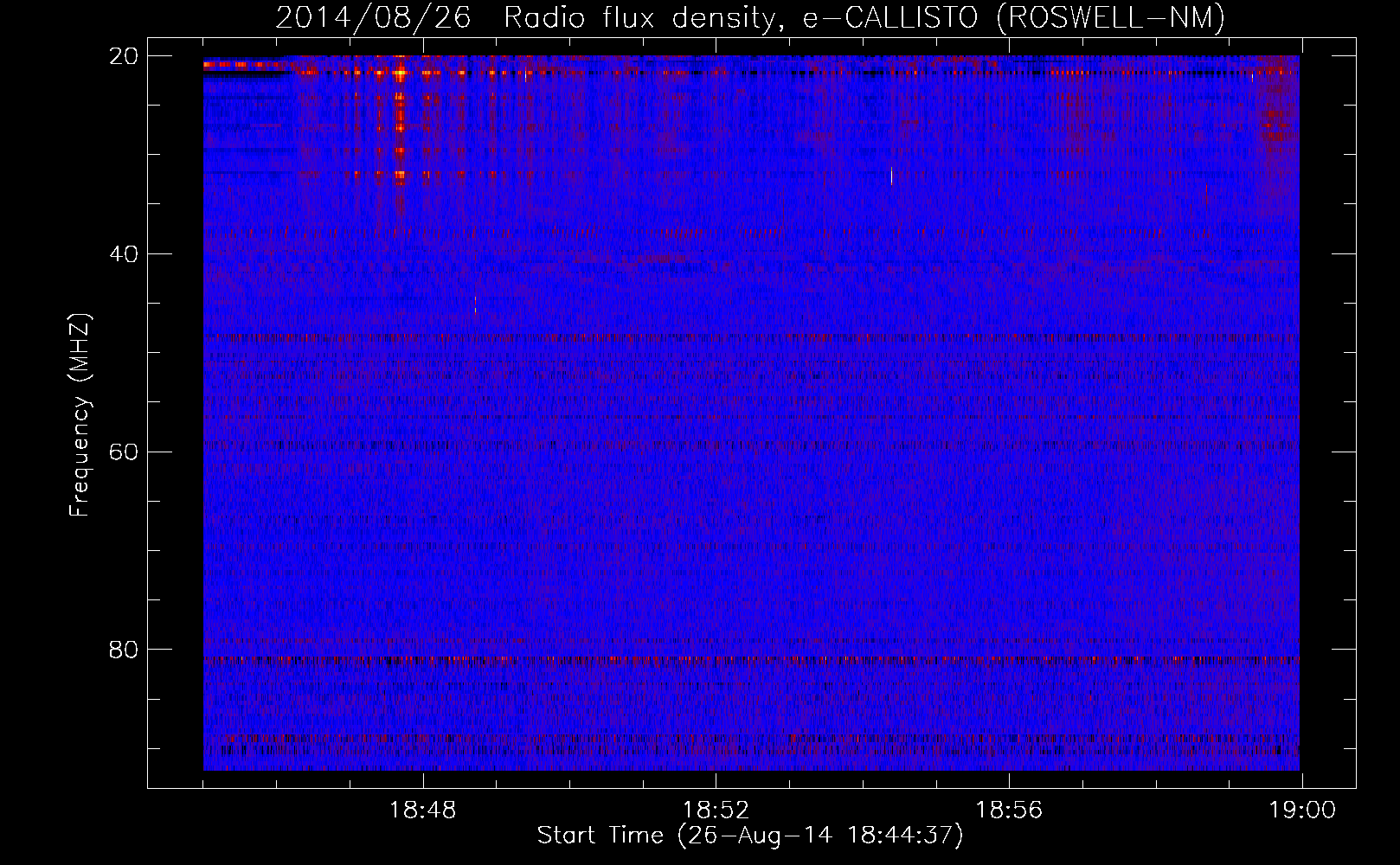Viewport: 1400px width, 865px height.
Task: Select the 18:56 time tick label
Action: [x=1009, y=811]
